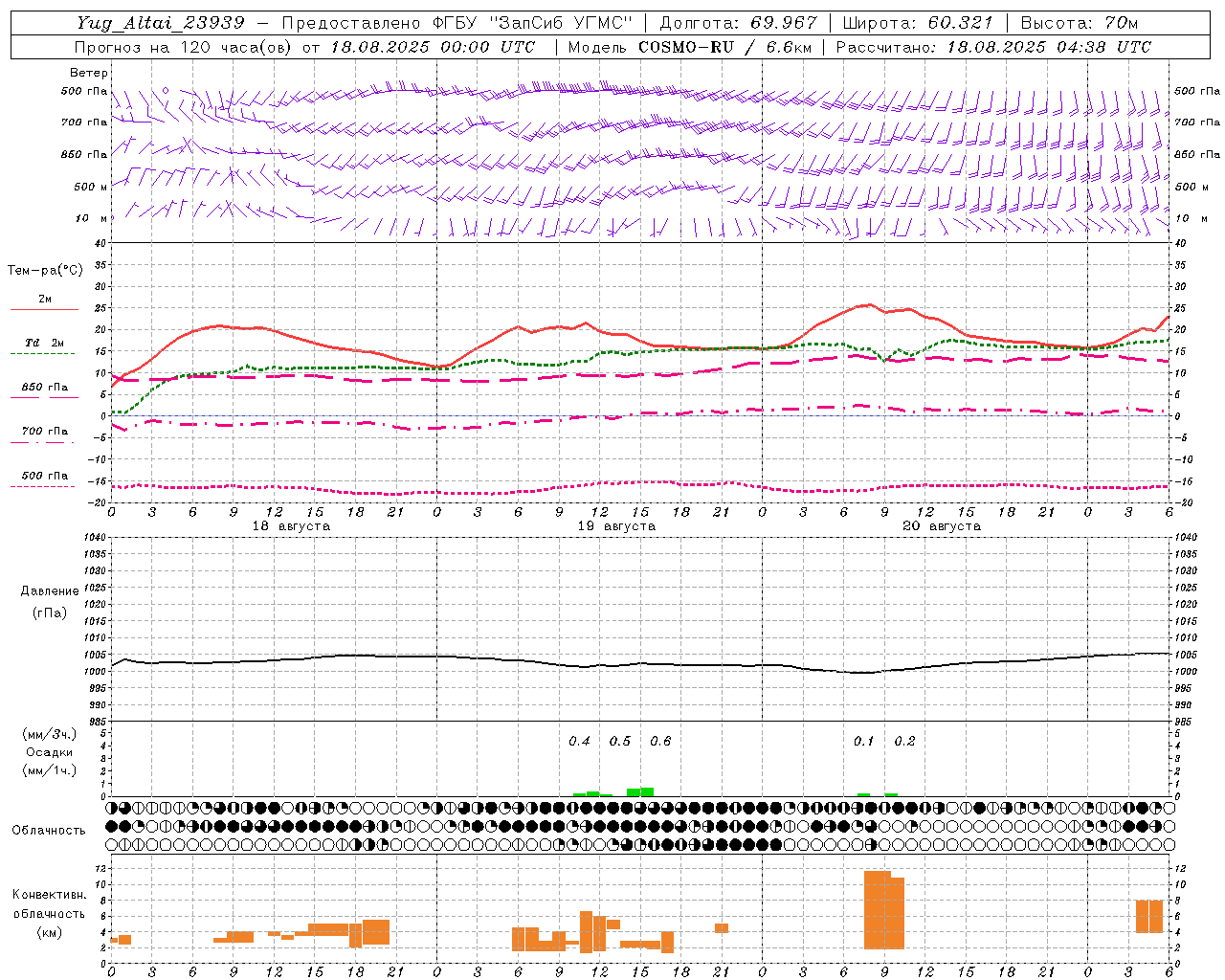Click the 700 гПа temperature legend entry
This screenshot has width=1225, height=980.
[x=45, y=432]
